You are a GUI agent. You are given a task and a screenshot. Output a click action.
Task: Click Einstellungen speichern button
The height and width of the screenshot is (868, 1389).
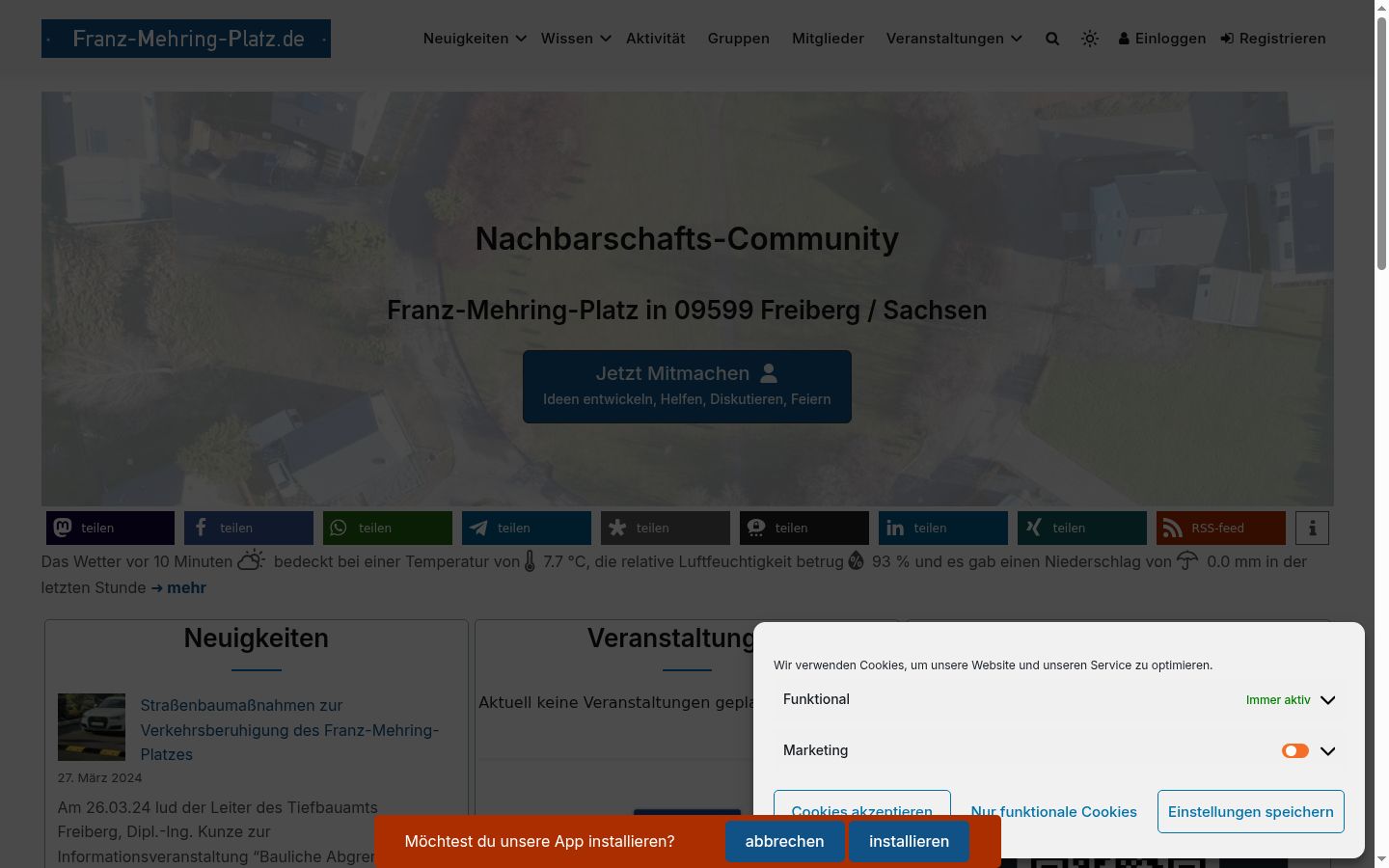(1251, 811)
